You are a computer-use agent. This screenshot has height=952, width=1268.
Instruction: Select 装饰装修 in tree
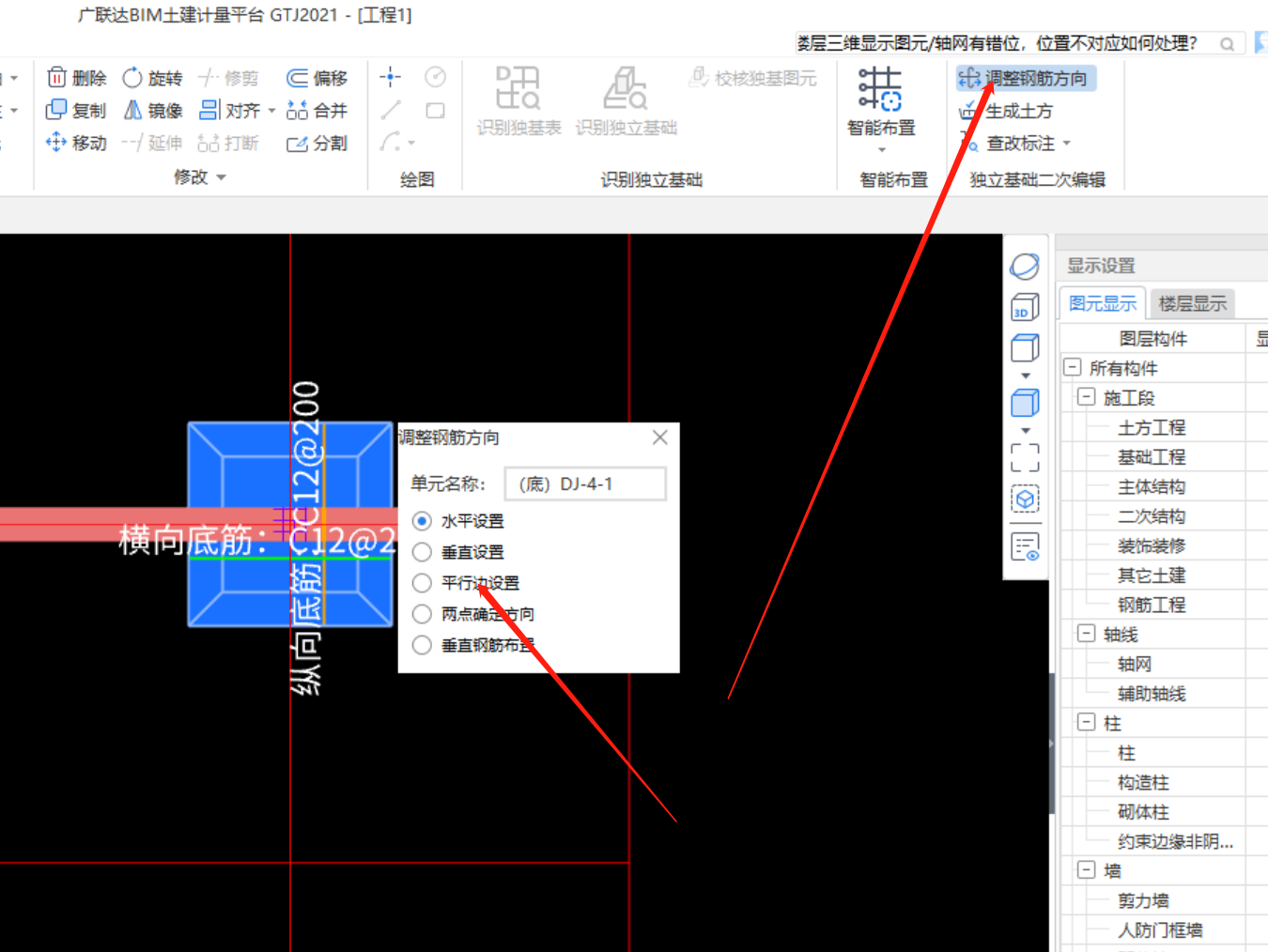point(1152,545)
